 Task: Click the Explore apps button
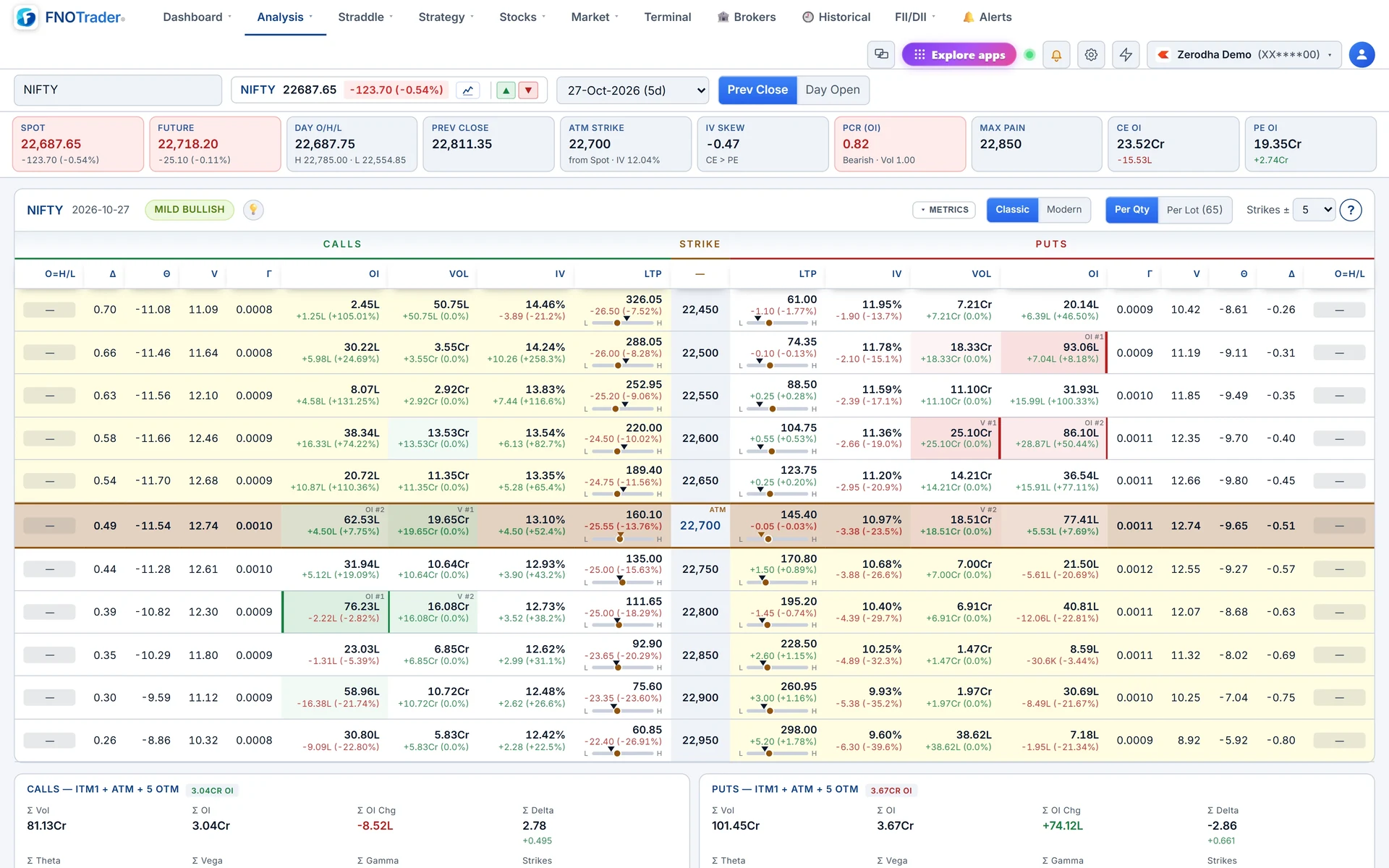pyautogui.click(x=959, y=54)
